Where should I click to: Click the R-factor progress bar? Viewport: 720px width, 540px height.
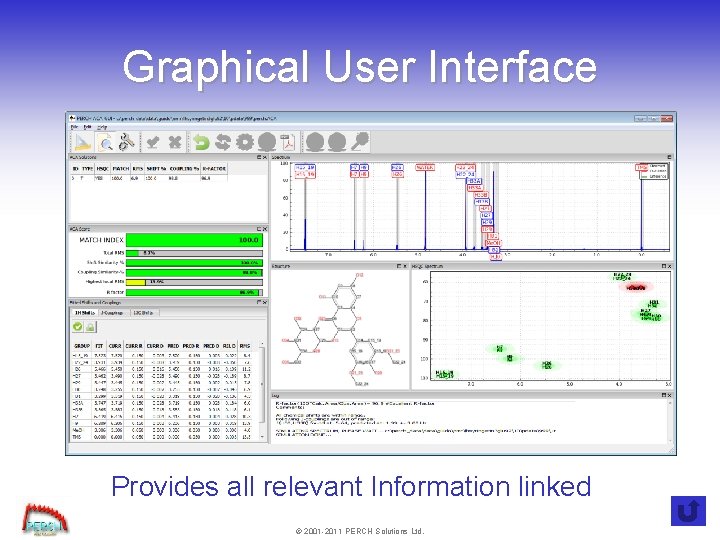(194, 292)
